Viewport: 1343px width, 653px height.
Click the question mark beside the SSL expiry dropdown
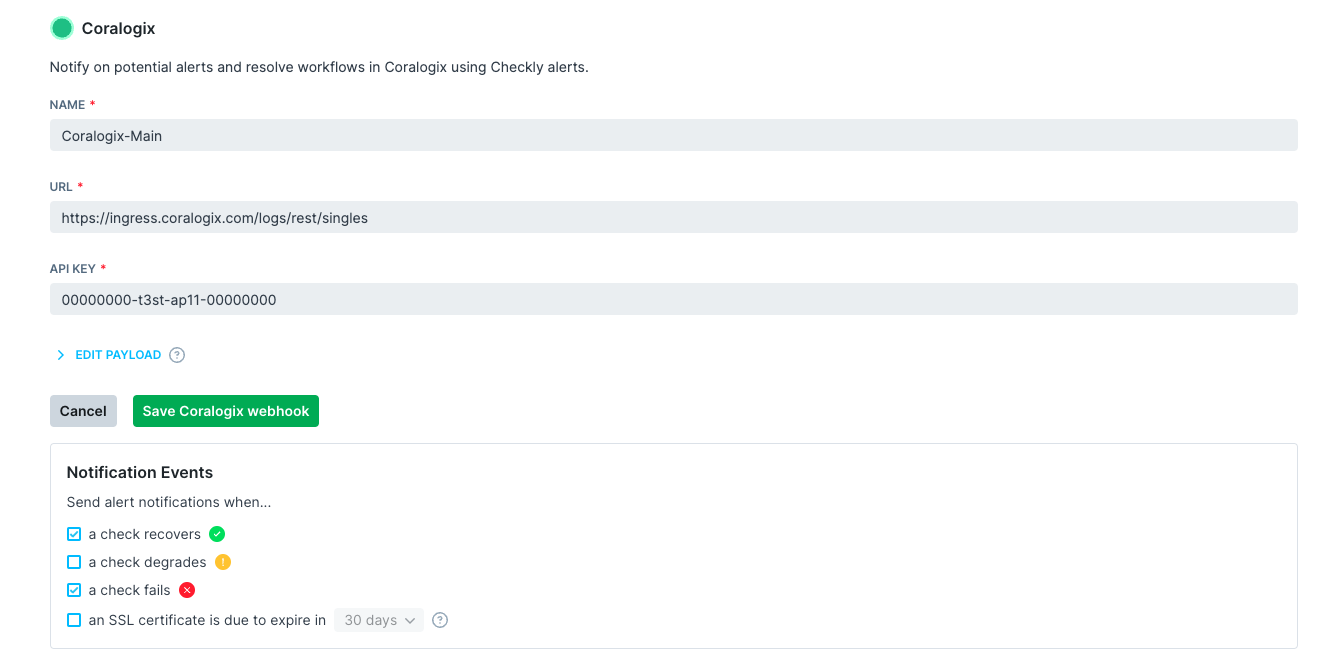pos(440,620)
